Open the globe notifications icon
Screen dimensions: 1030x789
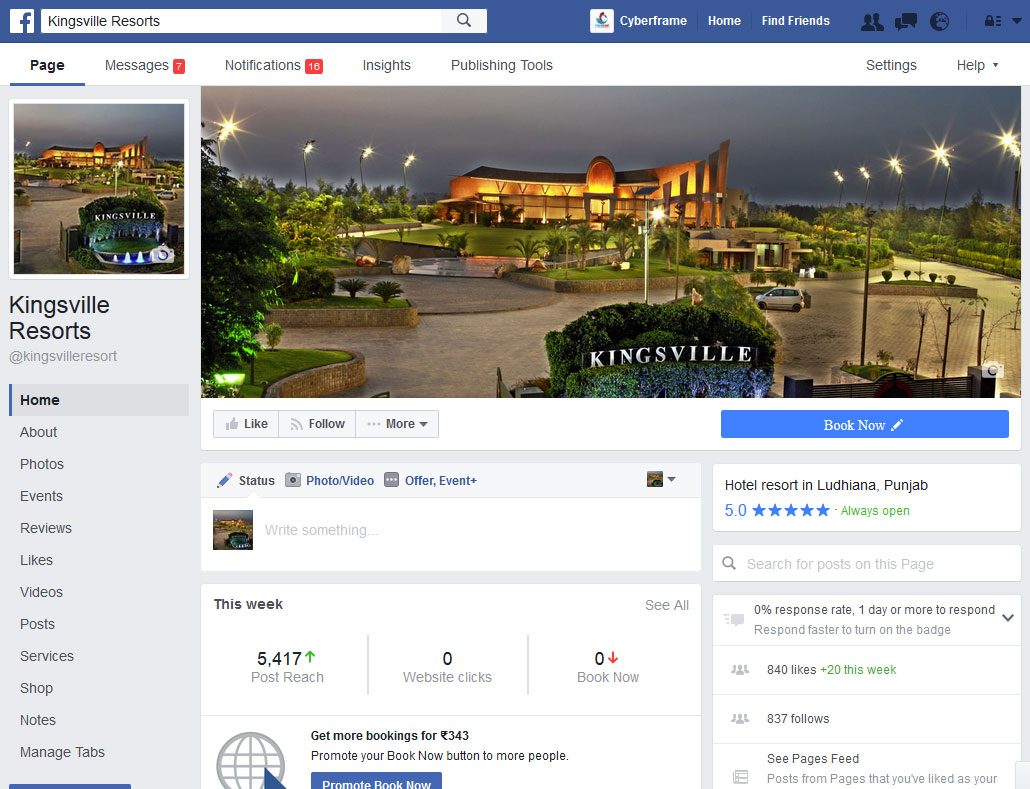pos(940,22)
